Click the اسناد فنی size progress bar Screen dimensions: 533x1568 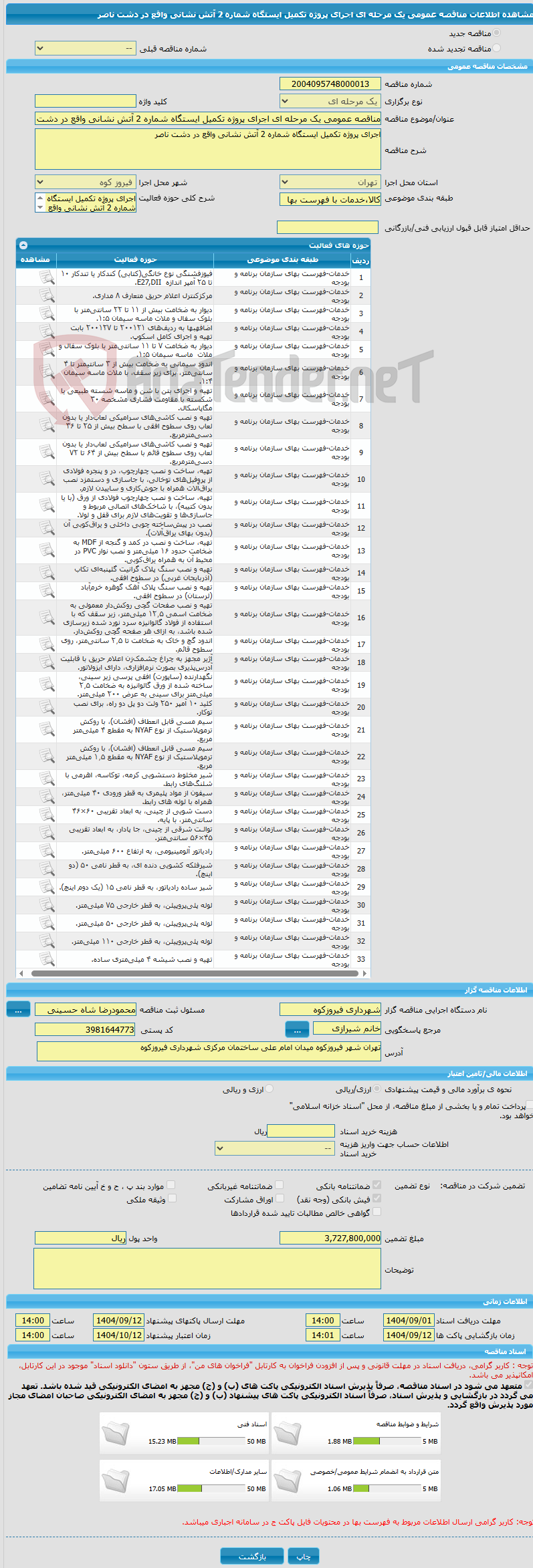pyautogui.click(x=212, y=1441)
